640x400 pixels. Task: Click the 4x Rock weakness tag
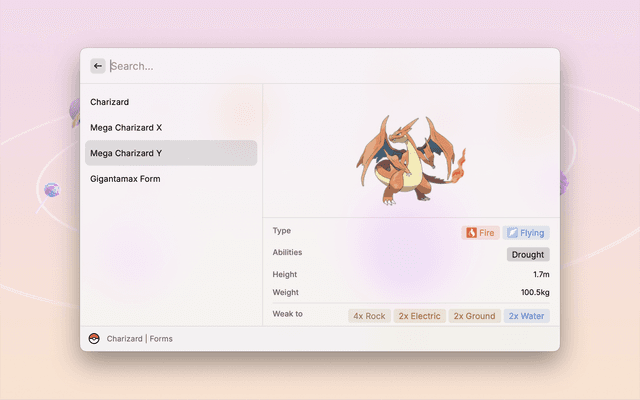(369, 316)
